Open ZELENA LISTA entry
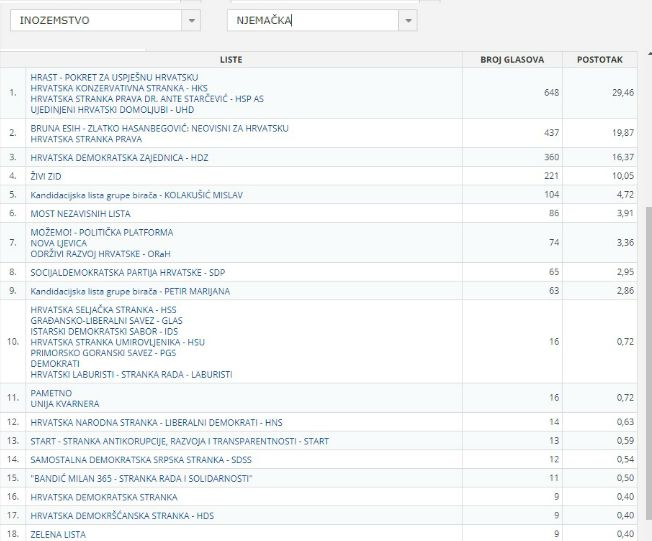Viewport: 652px width, 541px height. tap(58, 534)
